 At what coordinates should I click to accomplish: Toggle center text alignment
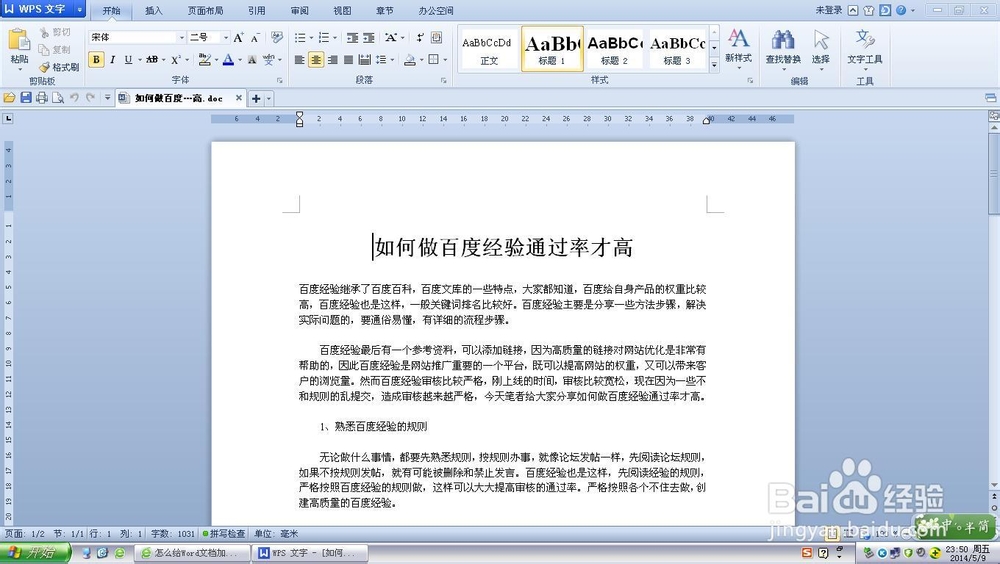[x=316, y=60]
